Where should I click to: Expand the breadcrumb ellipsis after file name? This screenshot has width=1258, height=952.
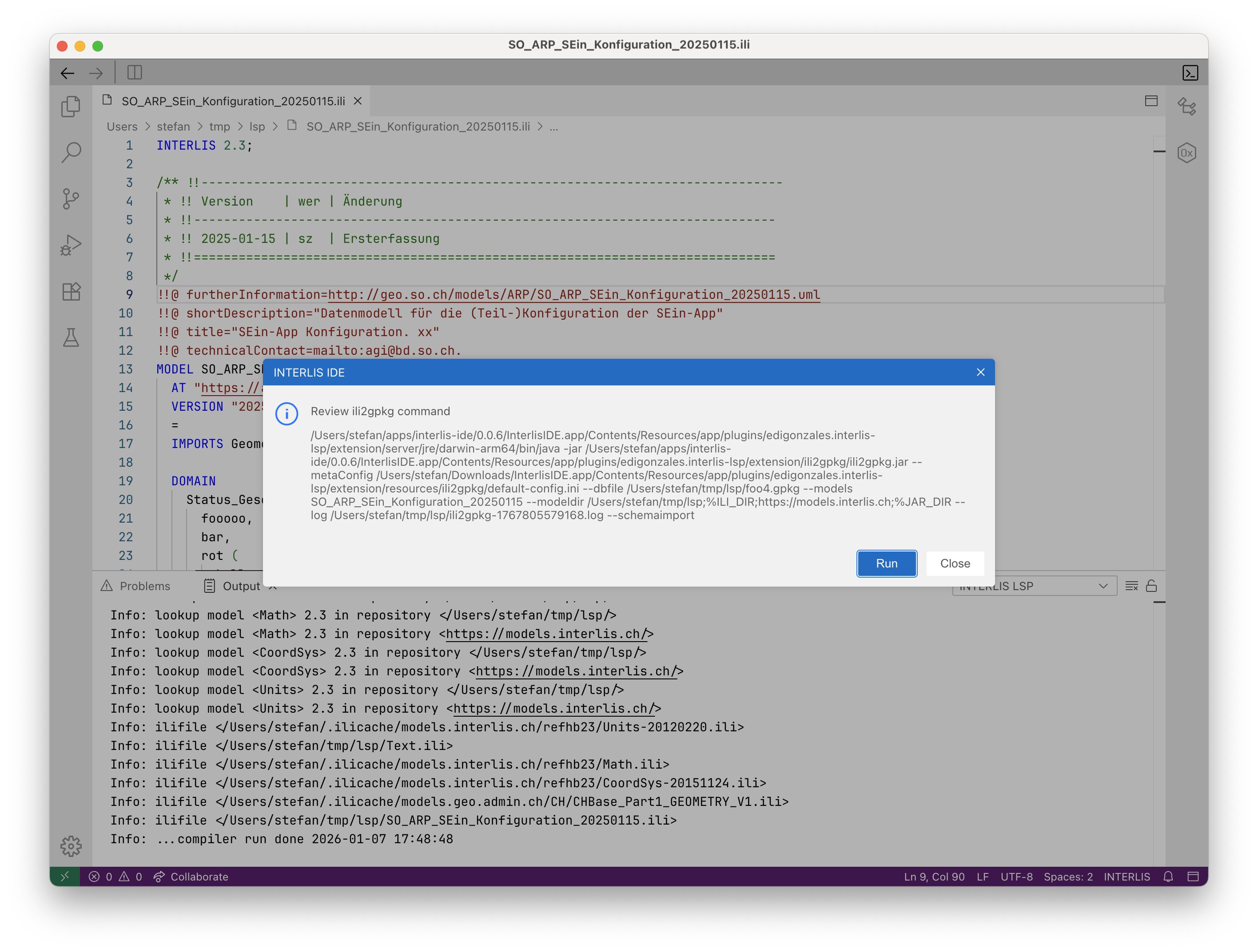pos(554,127)
